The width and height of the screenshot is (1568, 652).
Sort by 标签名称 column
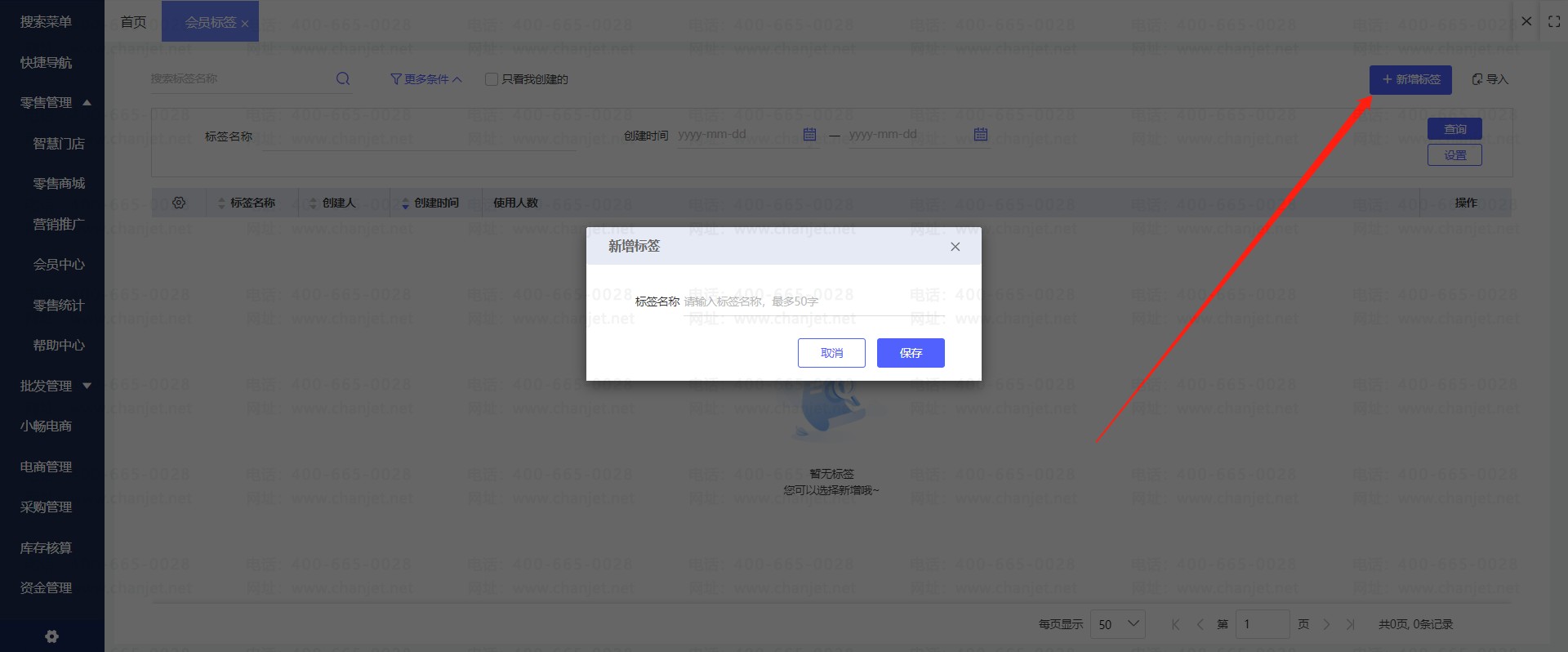[221, 203]
